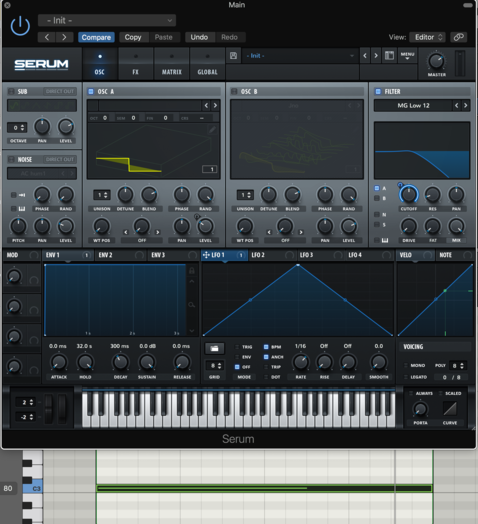Click the OSC A LEVEL knob
This screenshot has width=478, height=524.
pos(205,226)
